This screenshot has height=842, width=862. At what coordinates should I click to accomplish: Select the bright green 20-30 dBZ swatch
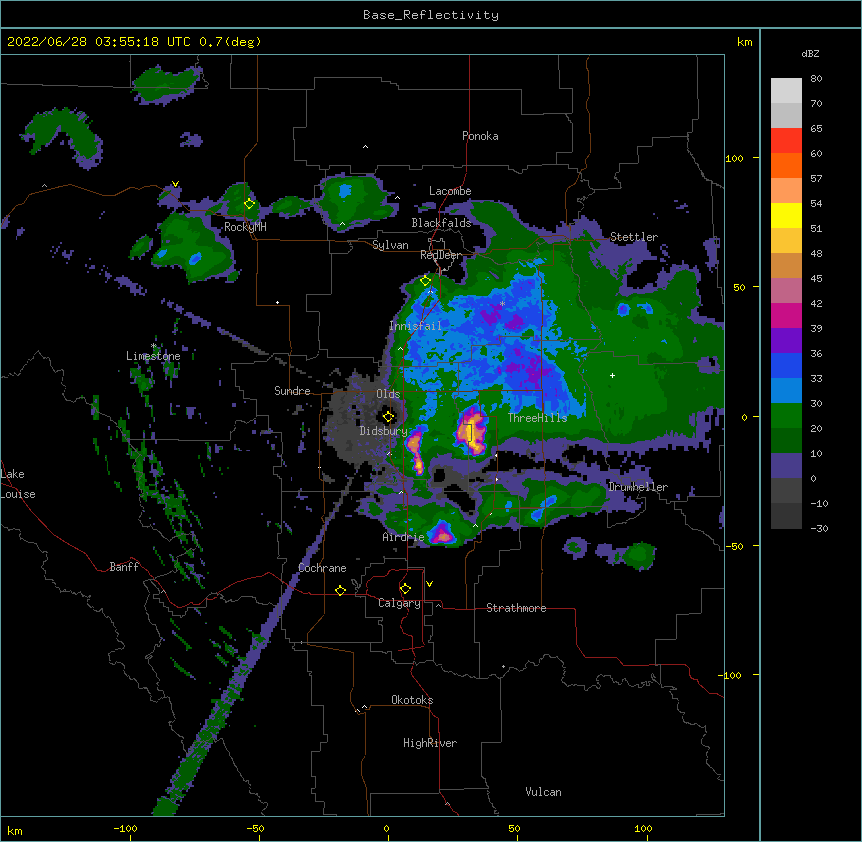786,416
